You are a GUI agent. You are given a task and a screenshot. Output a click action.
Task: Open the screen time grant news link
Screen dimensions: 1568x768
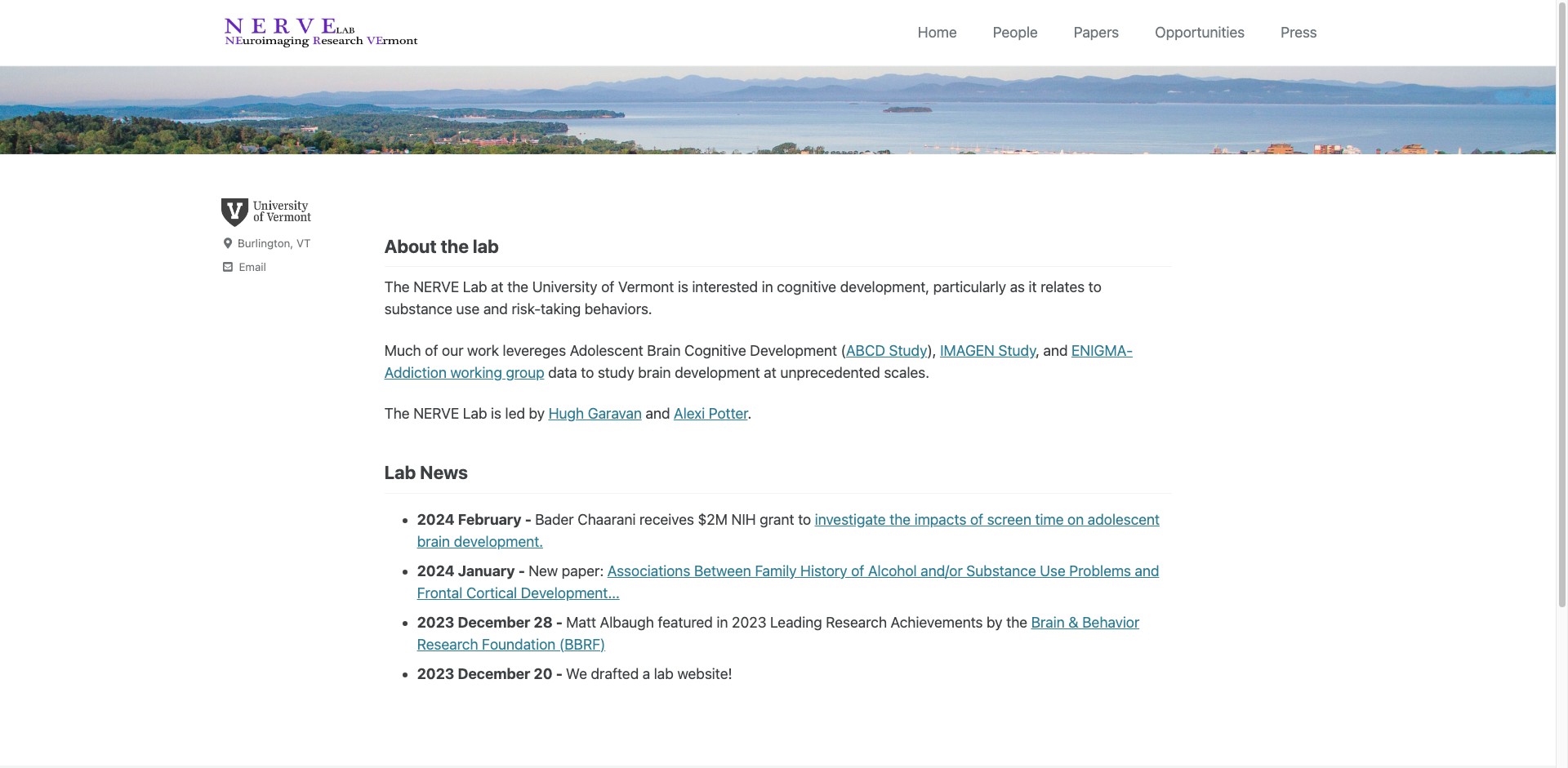click(x=987, y=520)
